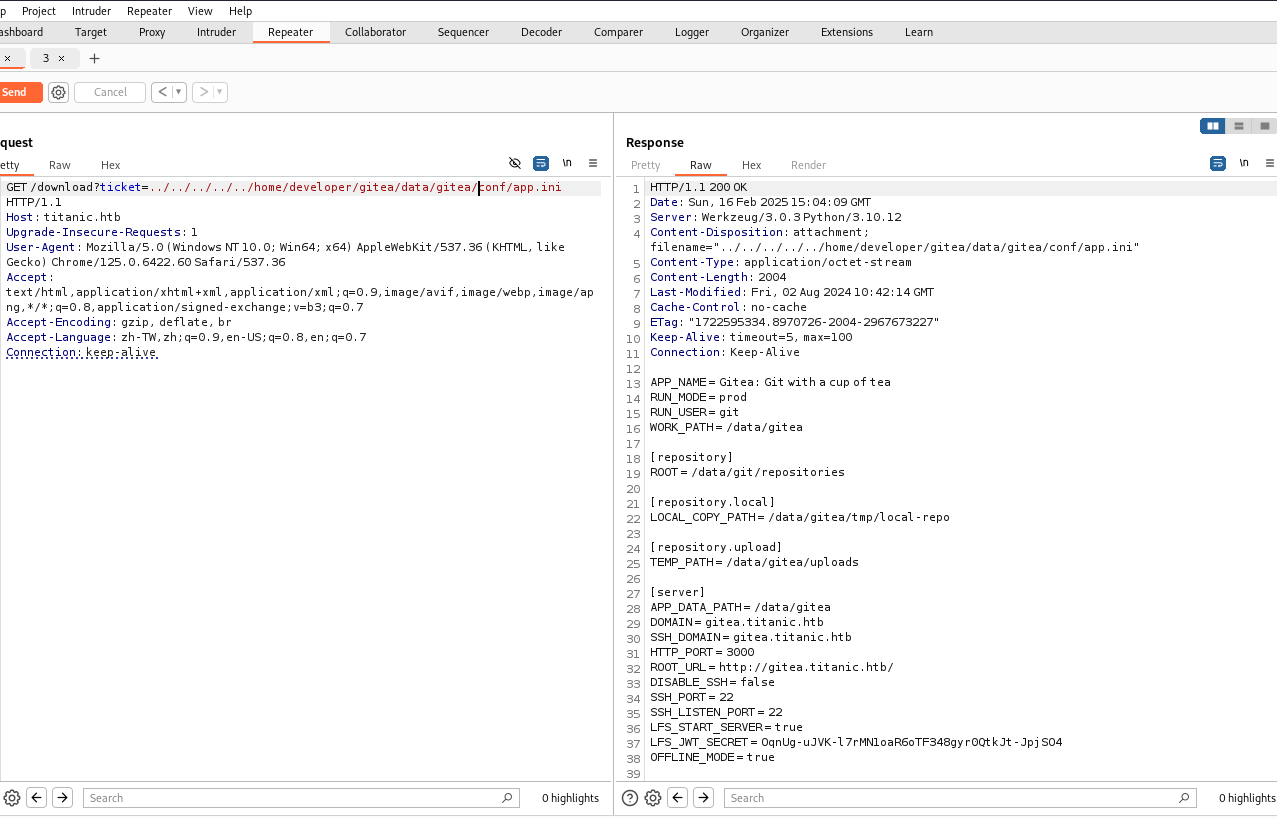This screenshot has width=1277, height=818.
Task: Click the DOMAIN = gitea.titanic.htb line
Action: 737,622
